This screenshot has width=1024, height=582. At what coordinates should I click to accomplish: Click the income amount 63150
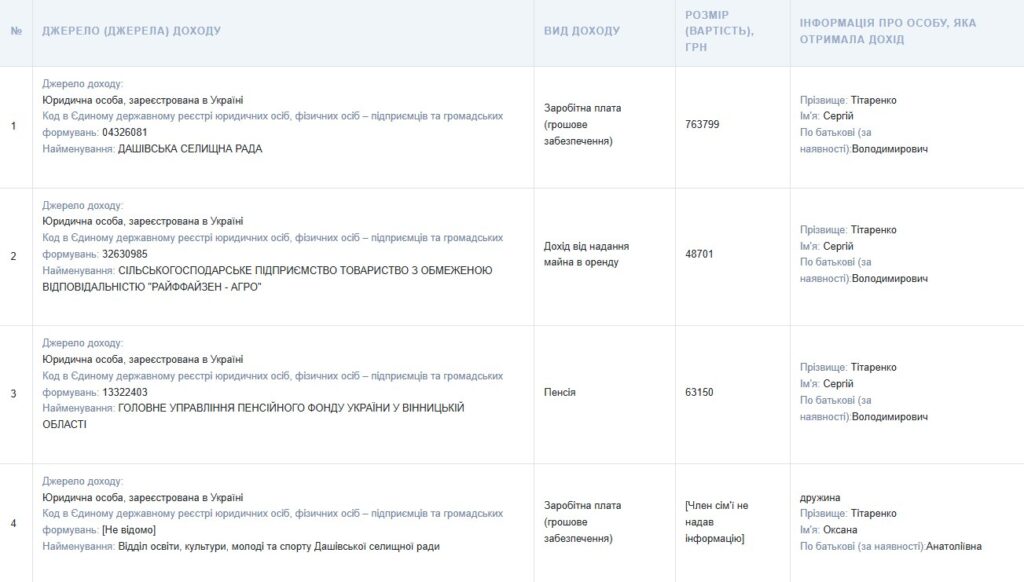pos(699,392)
